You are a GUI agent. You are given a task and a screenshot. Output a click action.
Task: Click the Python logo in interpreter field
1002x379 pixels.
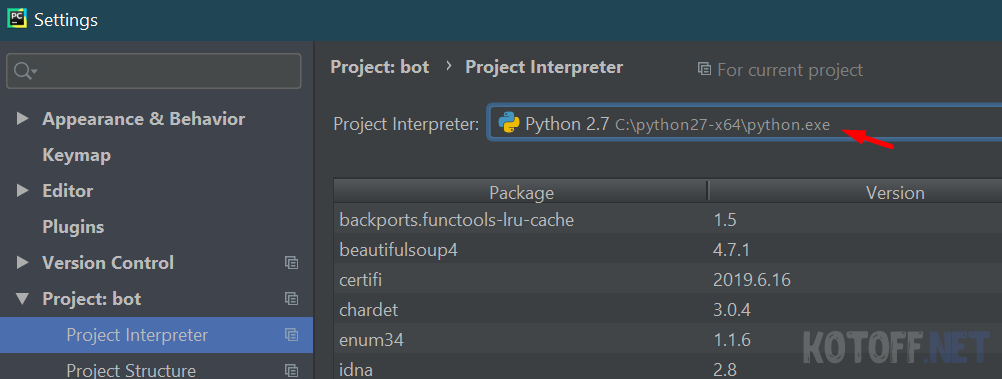(509, 123)
